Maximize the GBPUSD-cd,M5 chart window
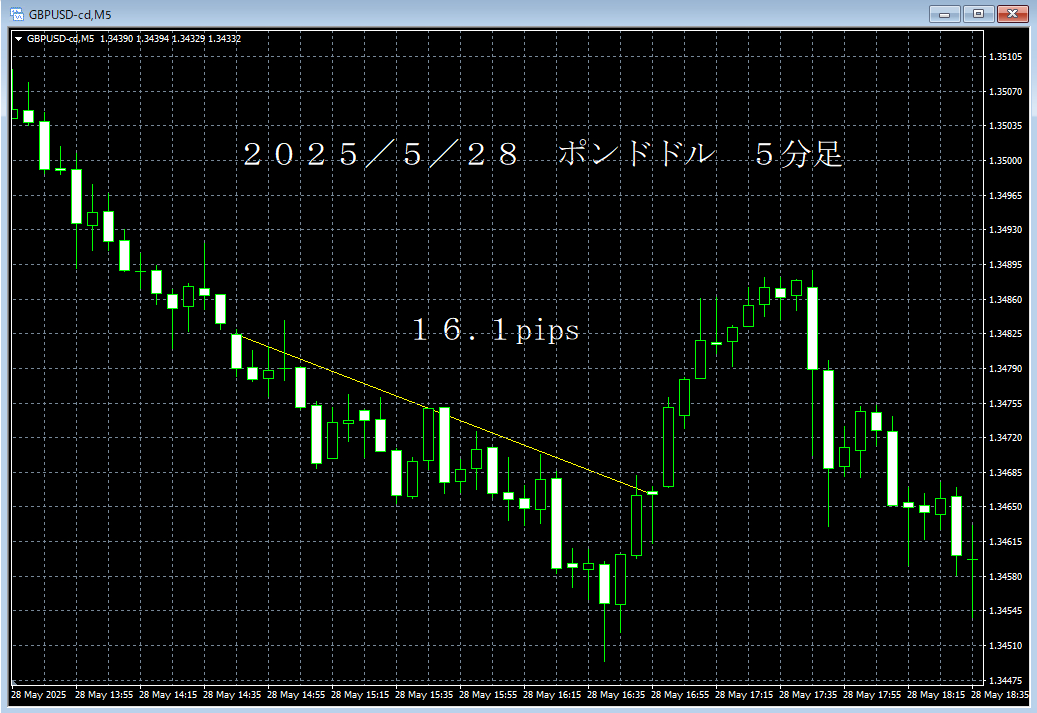Image resolution: width=1037 pixels, height=713 pixels. pyautogui.click(x=978, y=13)
